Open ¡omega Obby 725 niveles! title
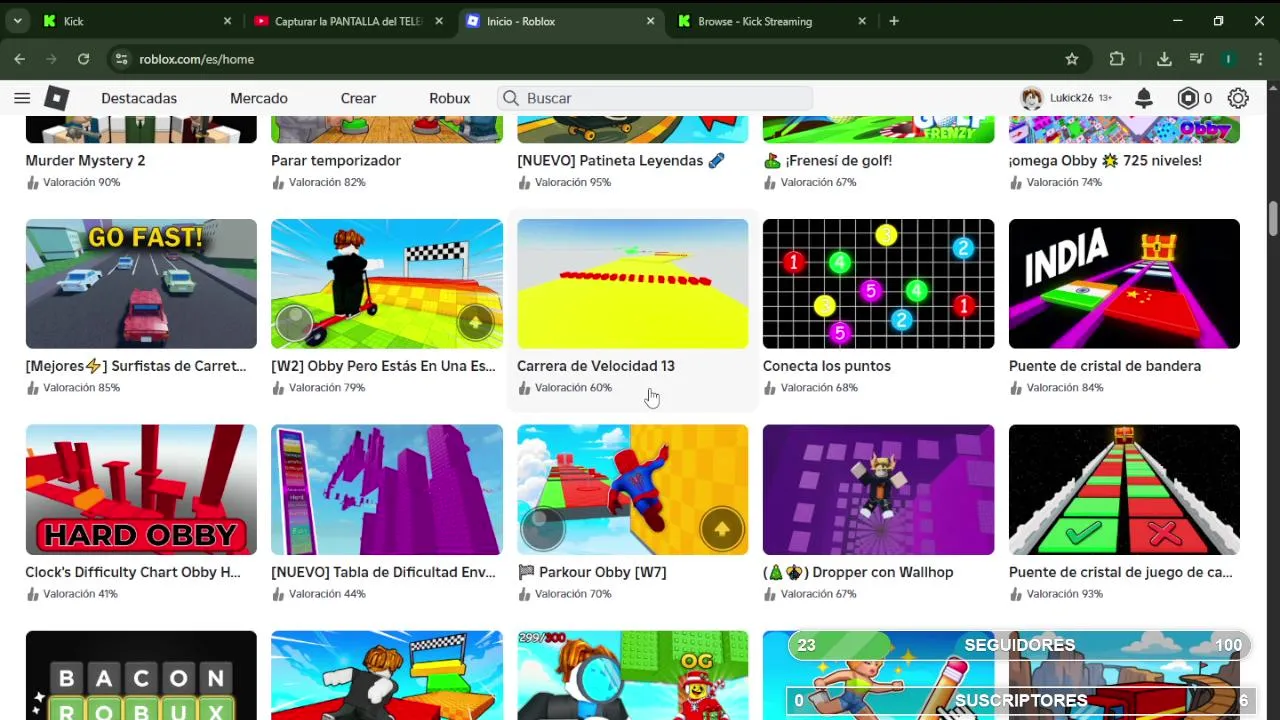 coord(1105,160)
